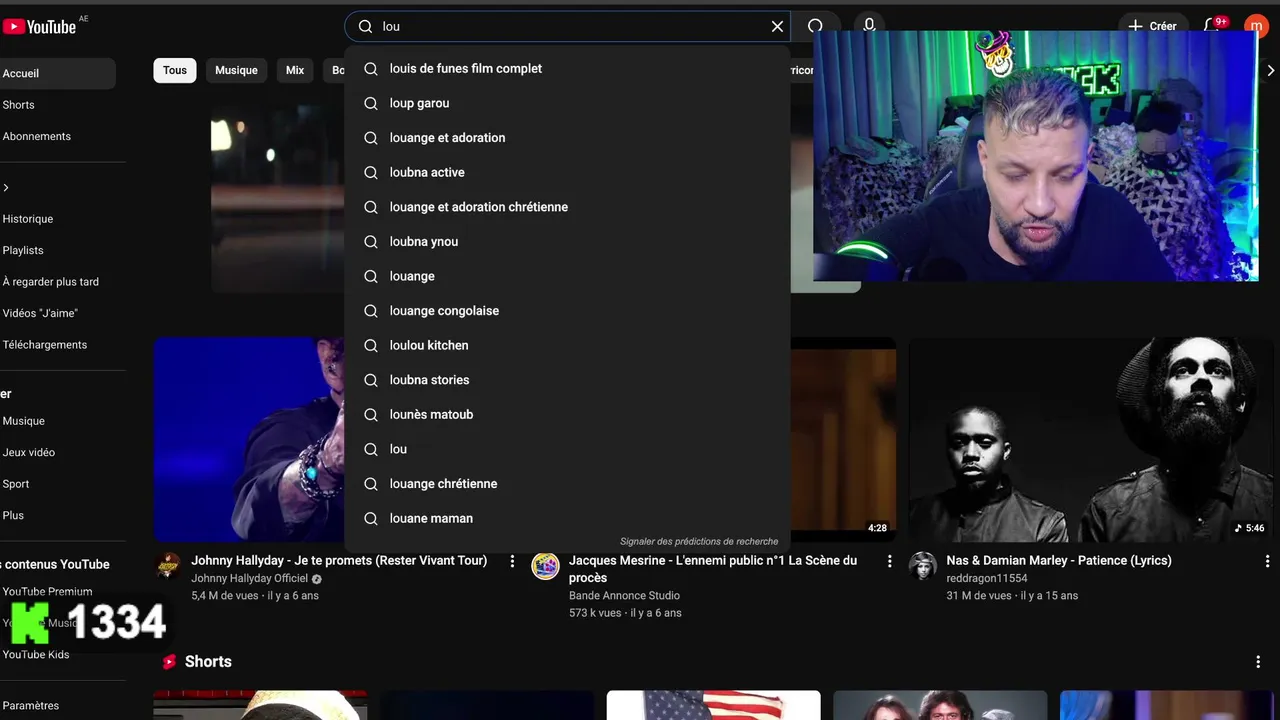Screen dimensions: 1280x720
Task: Open options menu for Nas & Damian Marley video
Action: [1266, 562]
